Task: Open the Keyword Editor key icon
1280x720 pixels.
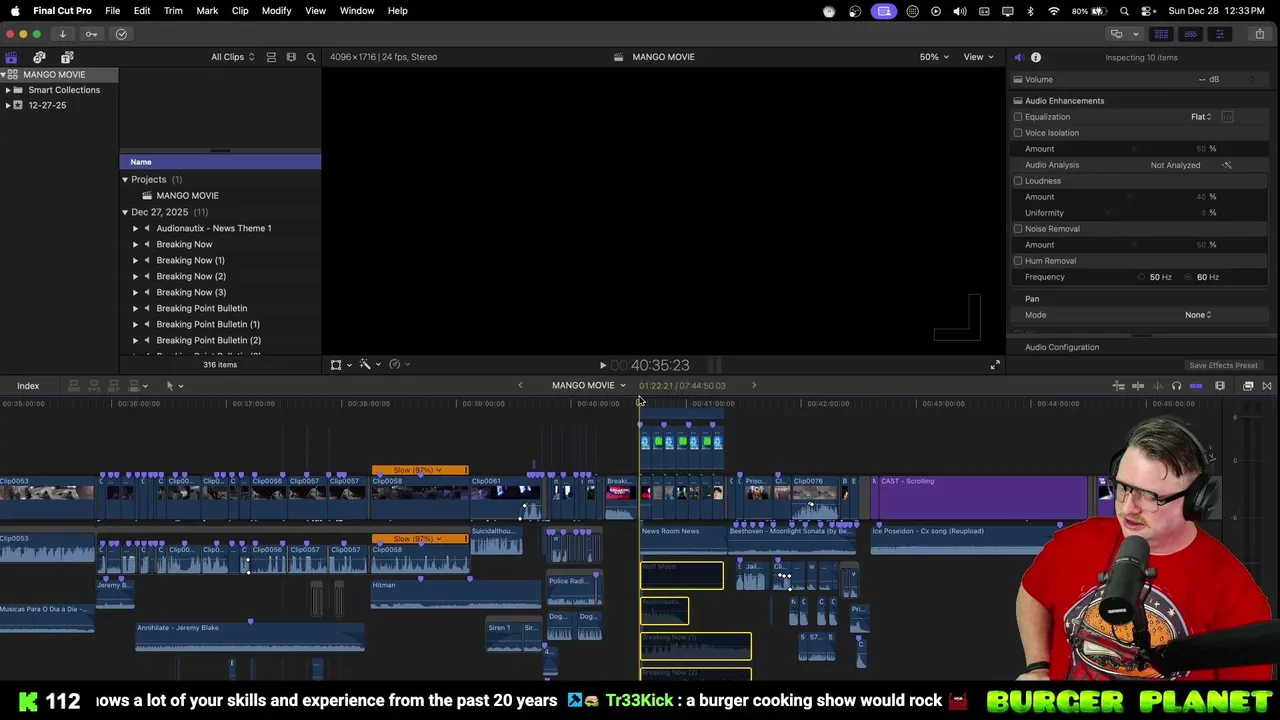Action: 91,34
